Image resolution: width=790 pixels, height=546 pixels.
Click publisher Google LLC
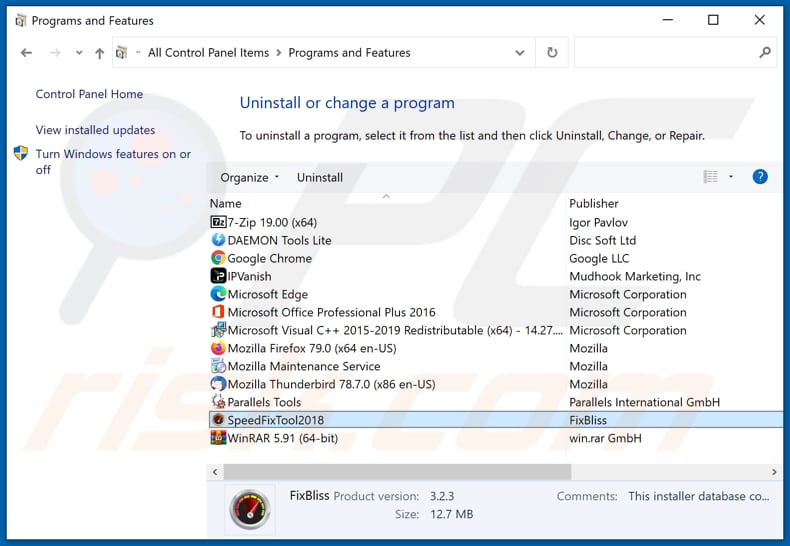[599, 258]
